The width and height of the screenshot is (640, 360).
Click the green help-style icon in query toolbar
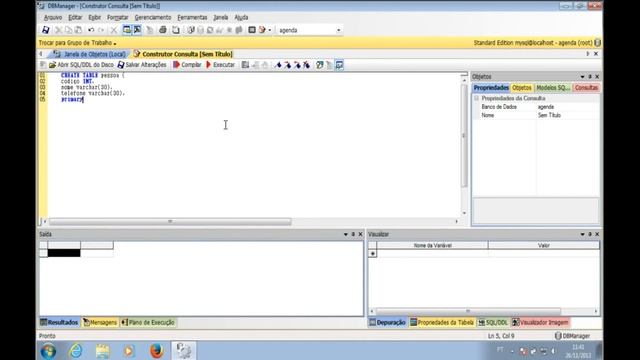tap(320, 65)
